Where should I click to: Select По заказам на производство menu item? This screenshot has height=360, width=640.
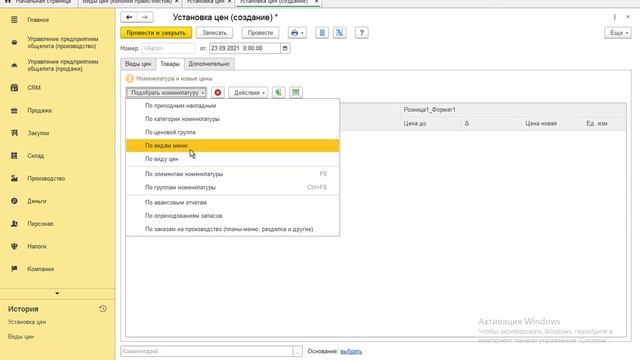tap(233, 229)
